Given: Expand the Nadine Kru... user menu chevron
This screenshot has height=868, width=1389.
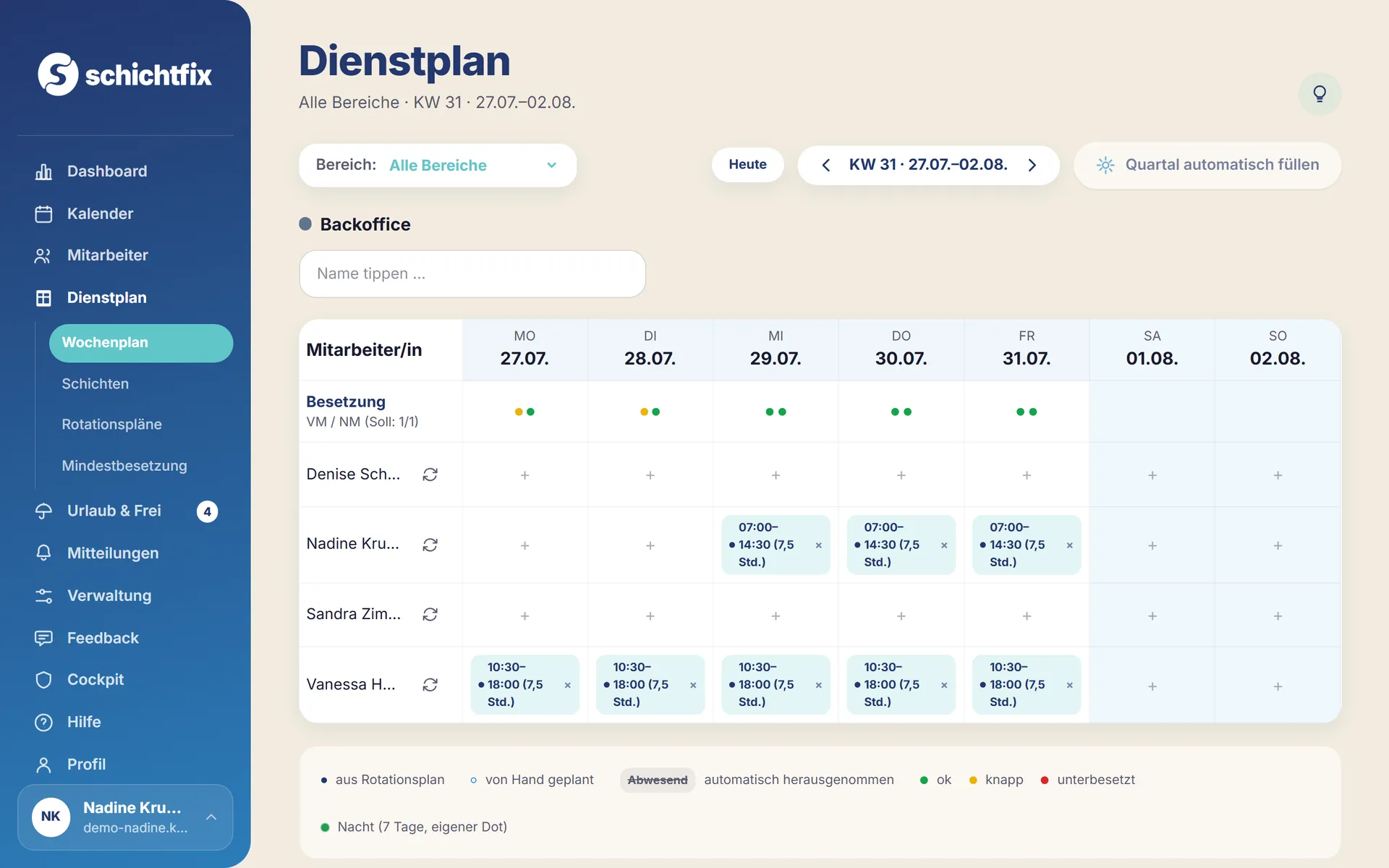Looking at the screenshot, I should coord(211,817).
